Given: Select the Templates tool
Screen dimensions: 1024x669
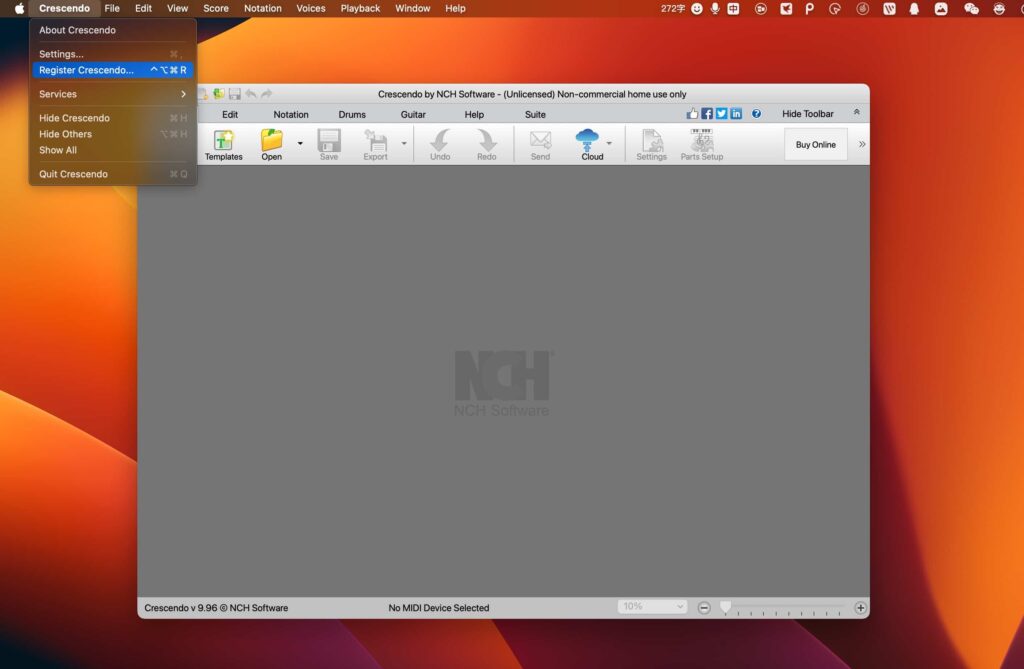Looking at the screenshot, I should (223, 144).
